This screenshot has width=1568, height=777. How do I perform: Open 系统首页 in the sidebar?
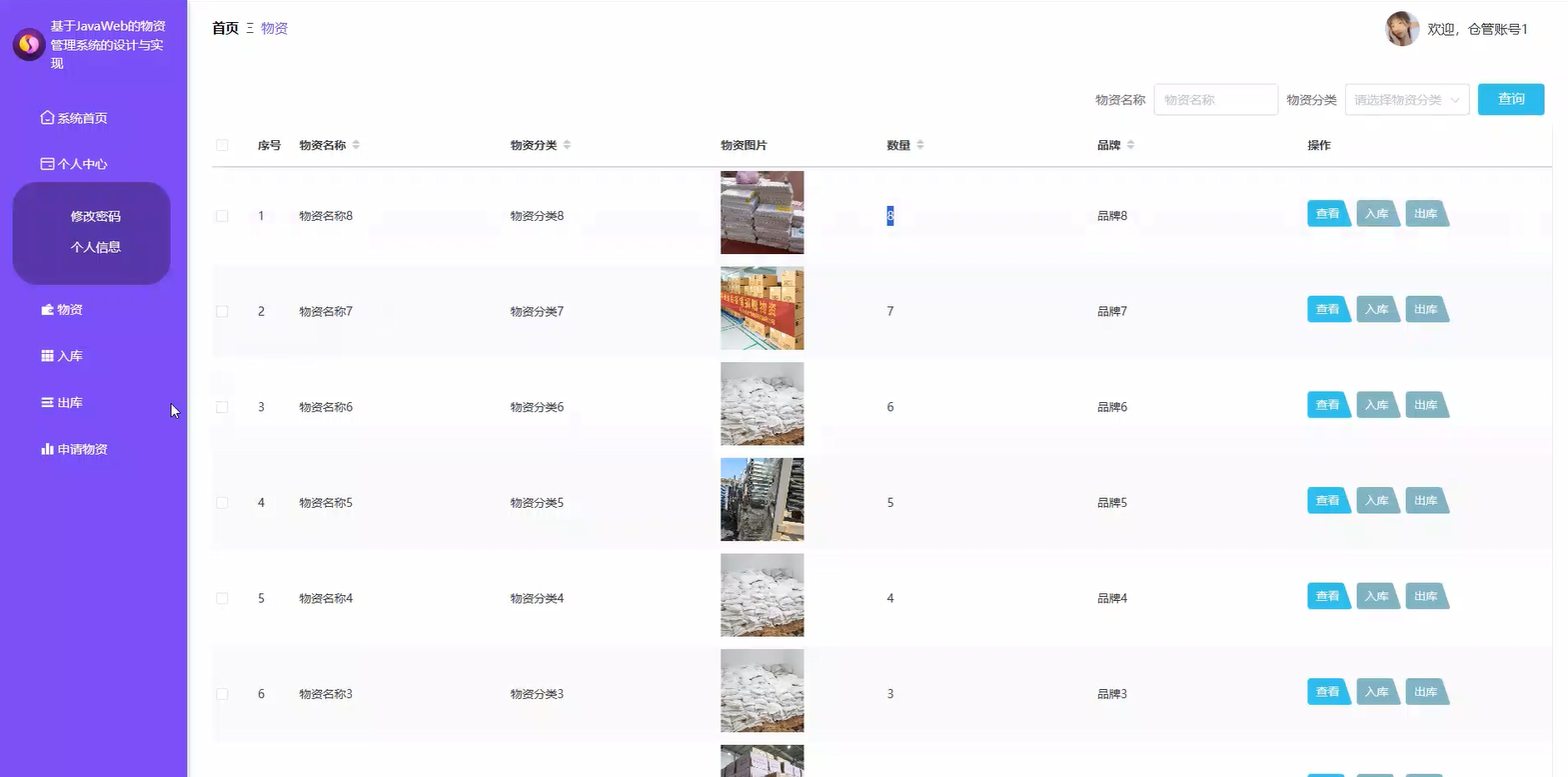click(x=82, y=118)
